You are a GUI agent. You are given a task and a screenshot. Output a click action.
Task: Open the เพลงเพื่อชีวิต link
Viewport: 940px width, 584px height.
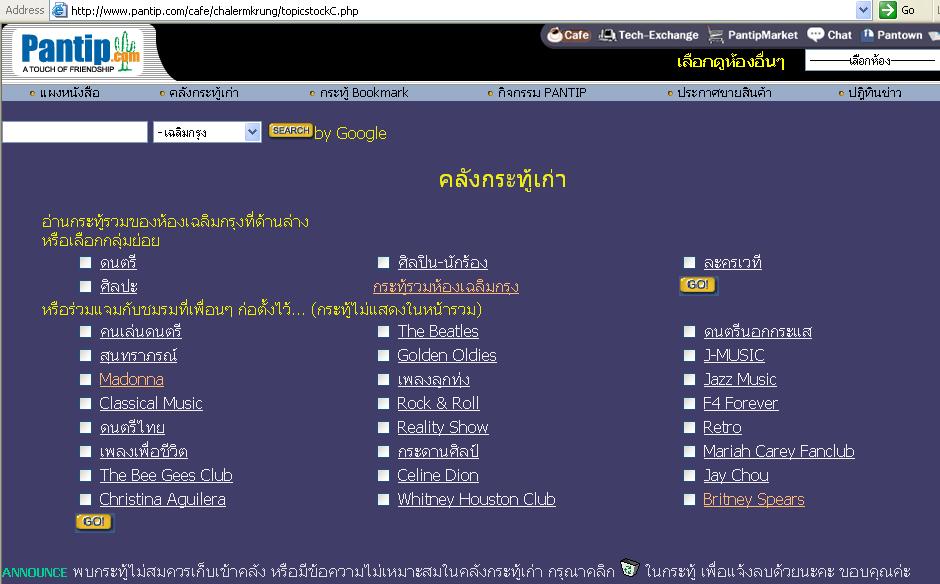click(x=143, y=451)
